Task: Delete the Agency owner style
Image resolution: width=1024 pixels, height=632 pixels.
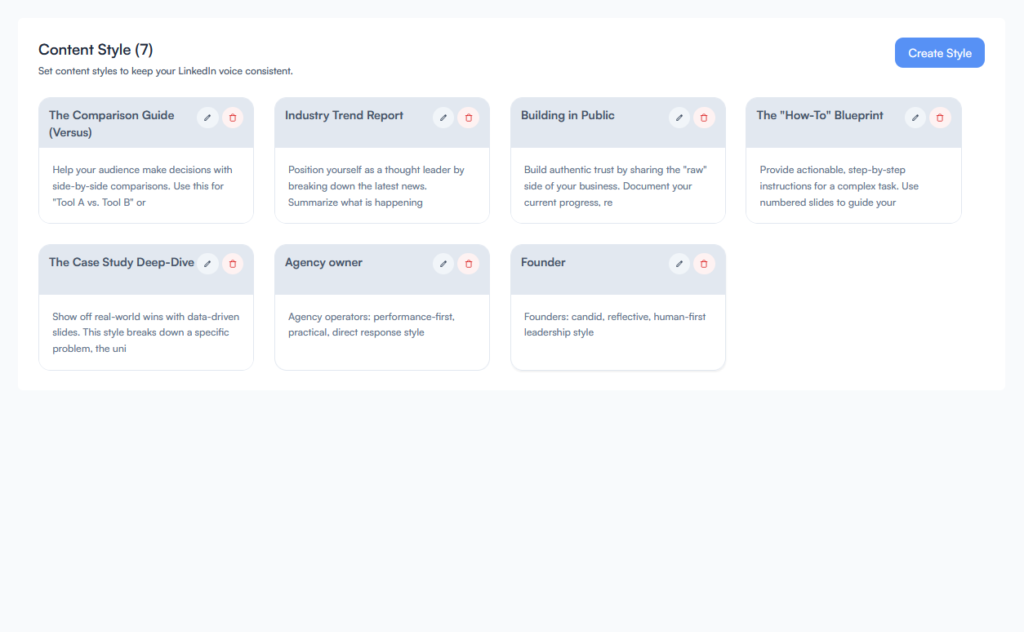Action: 468,264
